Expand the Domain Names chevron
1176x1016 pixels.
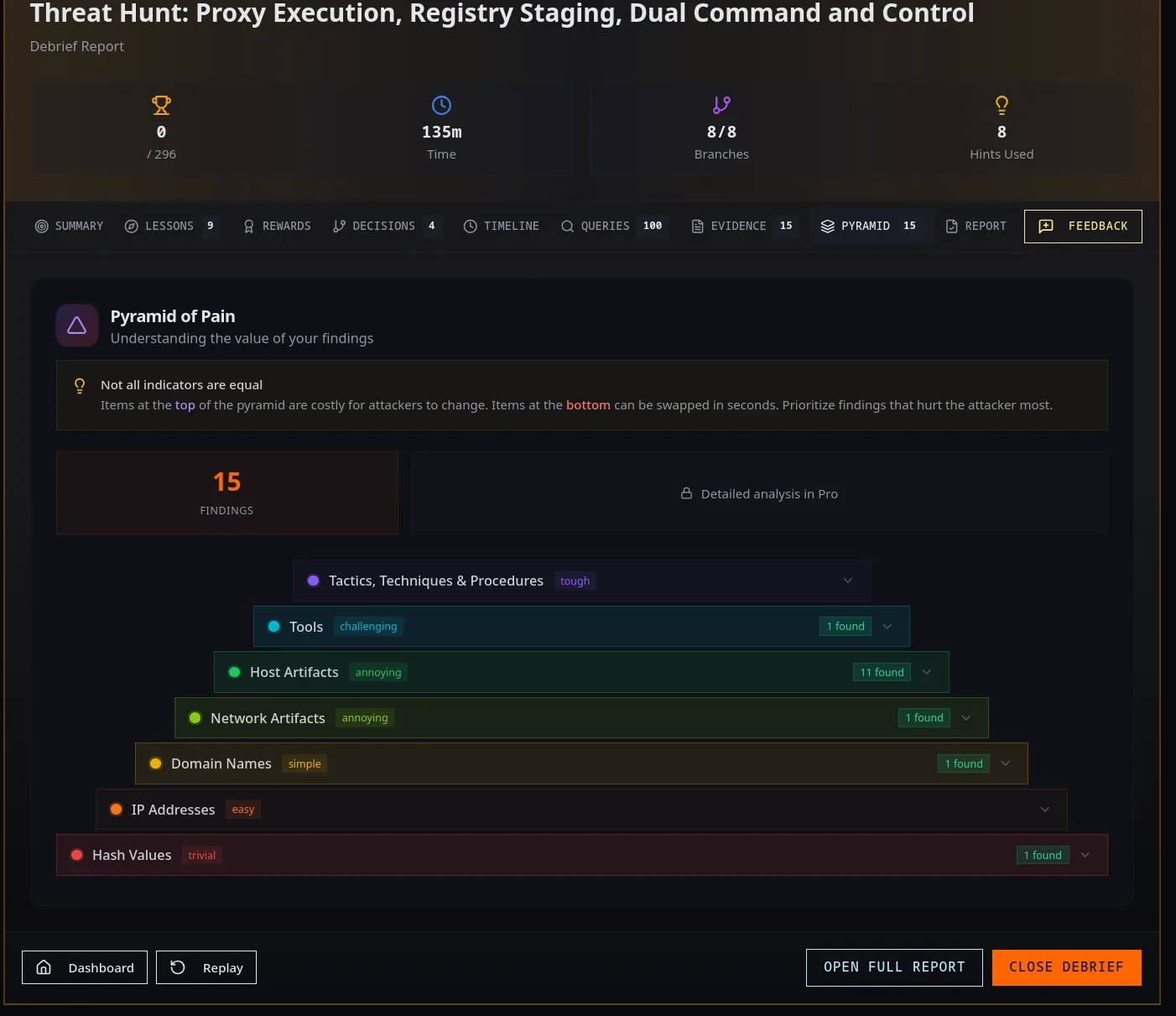[1006, 763]
